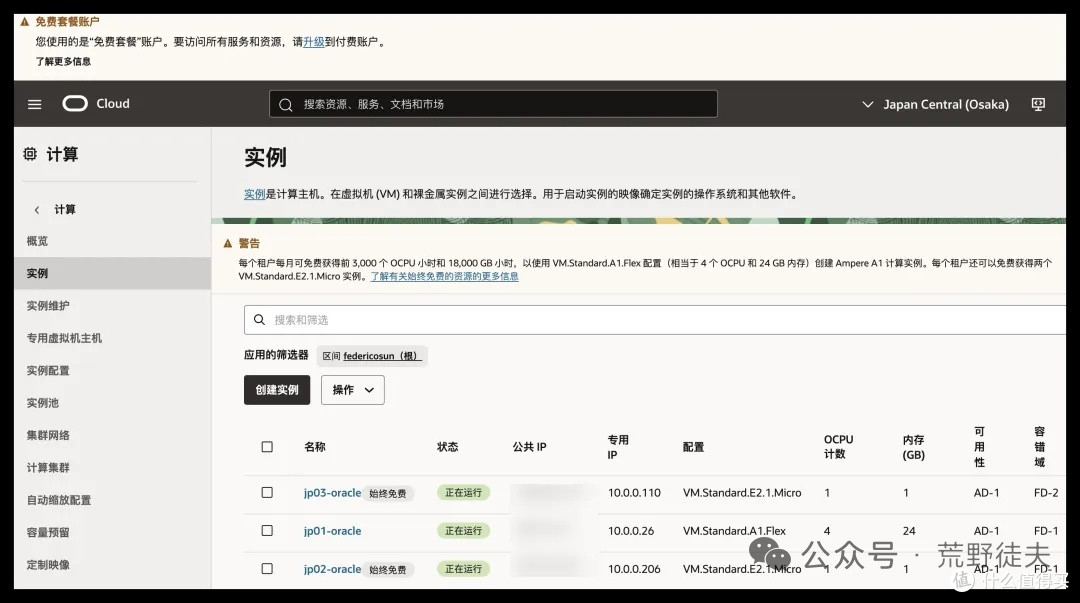
Task: Click the 内存 (GB) column header
Action: click(x=913, y=447)
